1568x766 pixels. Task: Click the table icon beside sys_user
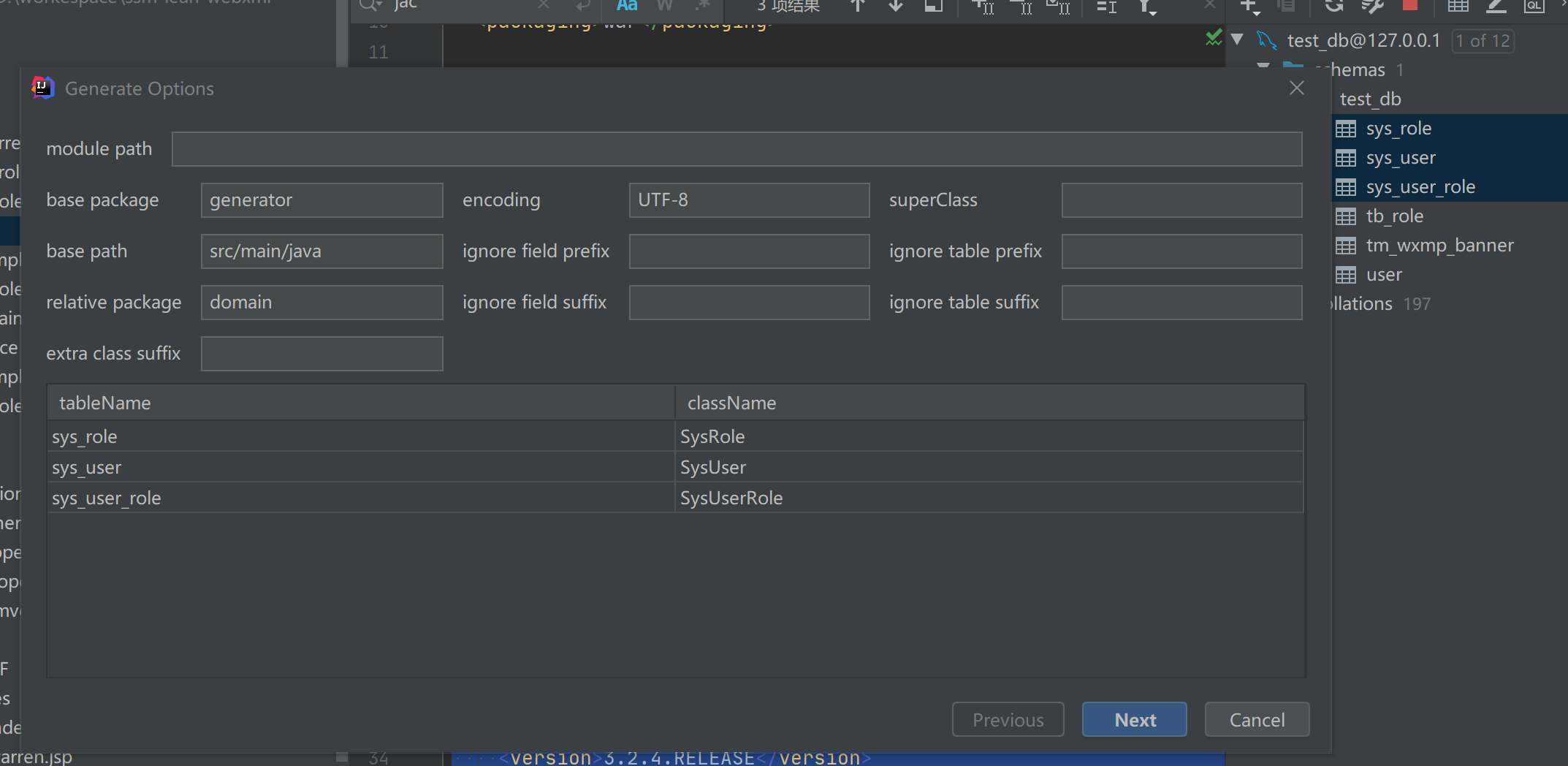pos(1346,158)
